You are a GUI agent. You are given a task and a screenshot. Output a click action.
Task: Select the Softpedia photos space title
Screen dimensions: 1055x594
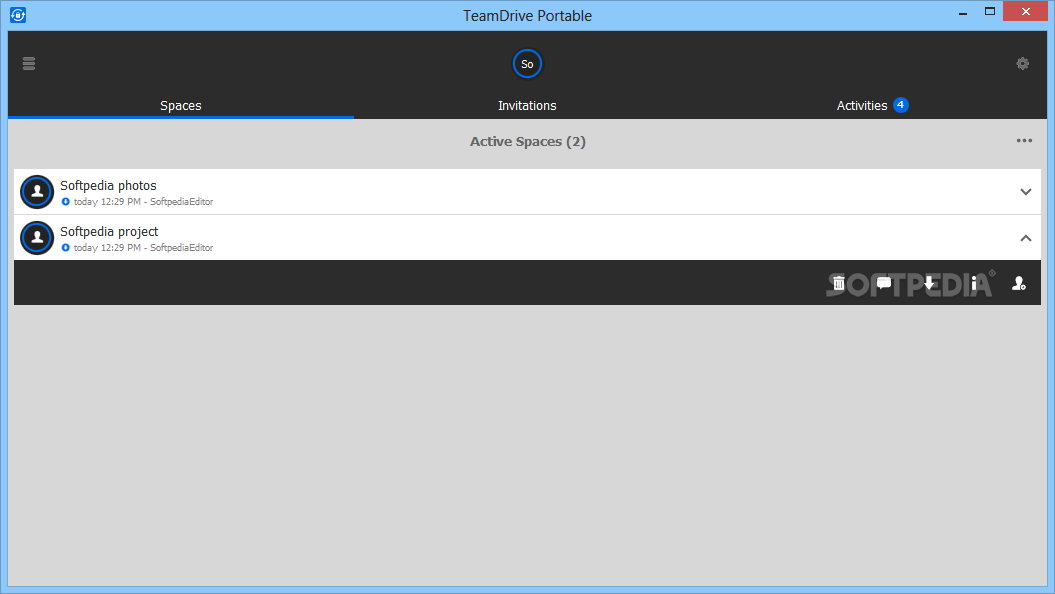point(108,186)
